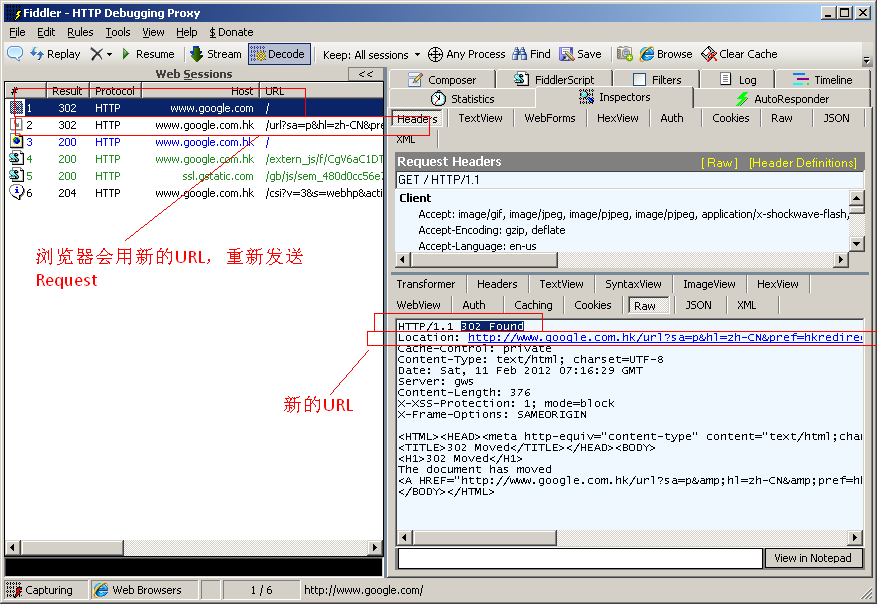Click the View in Notepad button
Viewport: 877px width, 604px height.
click(x=812, y=558)
